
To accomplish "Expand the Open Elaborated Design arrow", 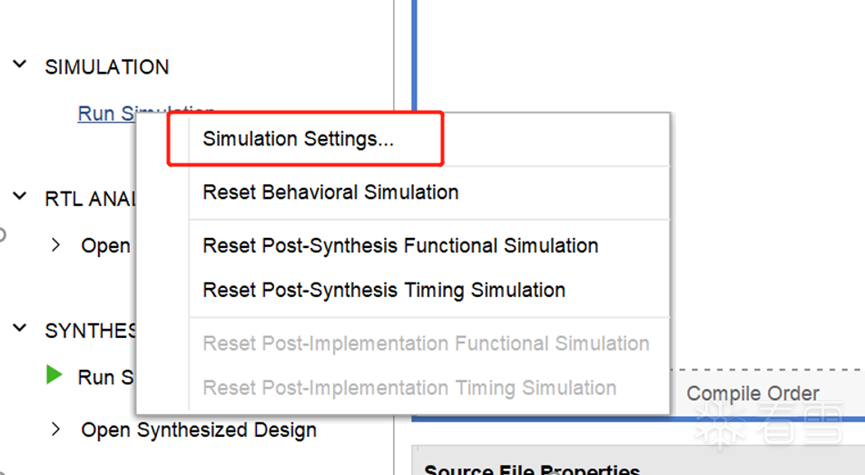I will [x=56, y=244].
